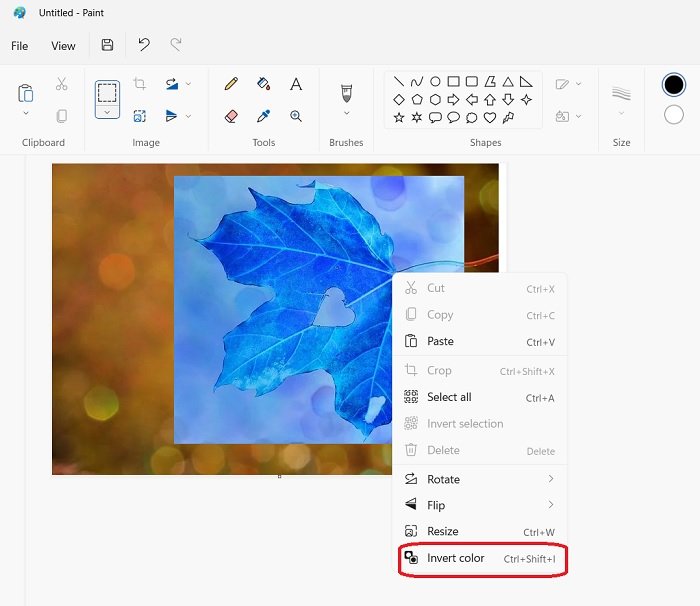Screen dimensions: 700x606
Task: Select the black primary color swatch
Action: coord(674,85)
